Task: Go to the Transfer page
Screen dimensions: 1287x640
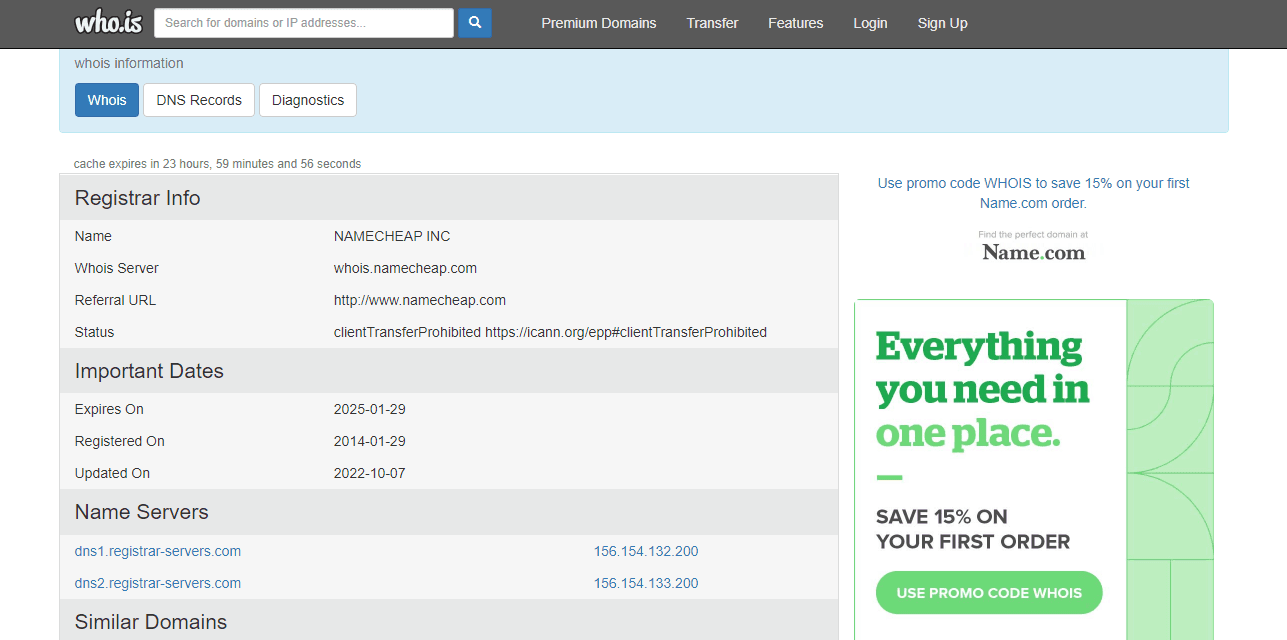Action: tap(712, 23)
